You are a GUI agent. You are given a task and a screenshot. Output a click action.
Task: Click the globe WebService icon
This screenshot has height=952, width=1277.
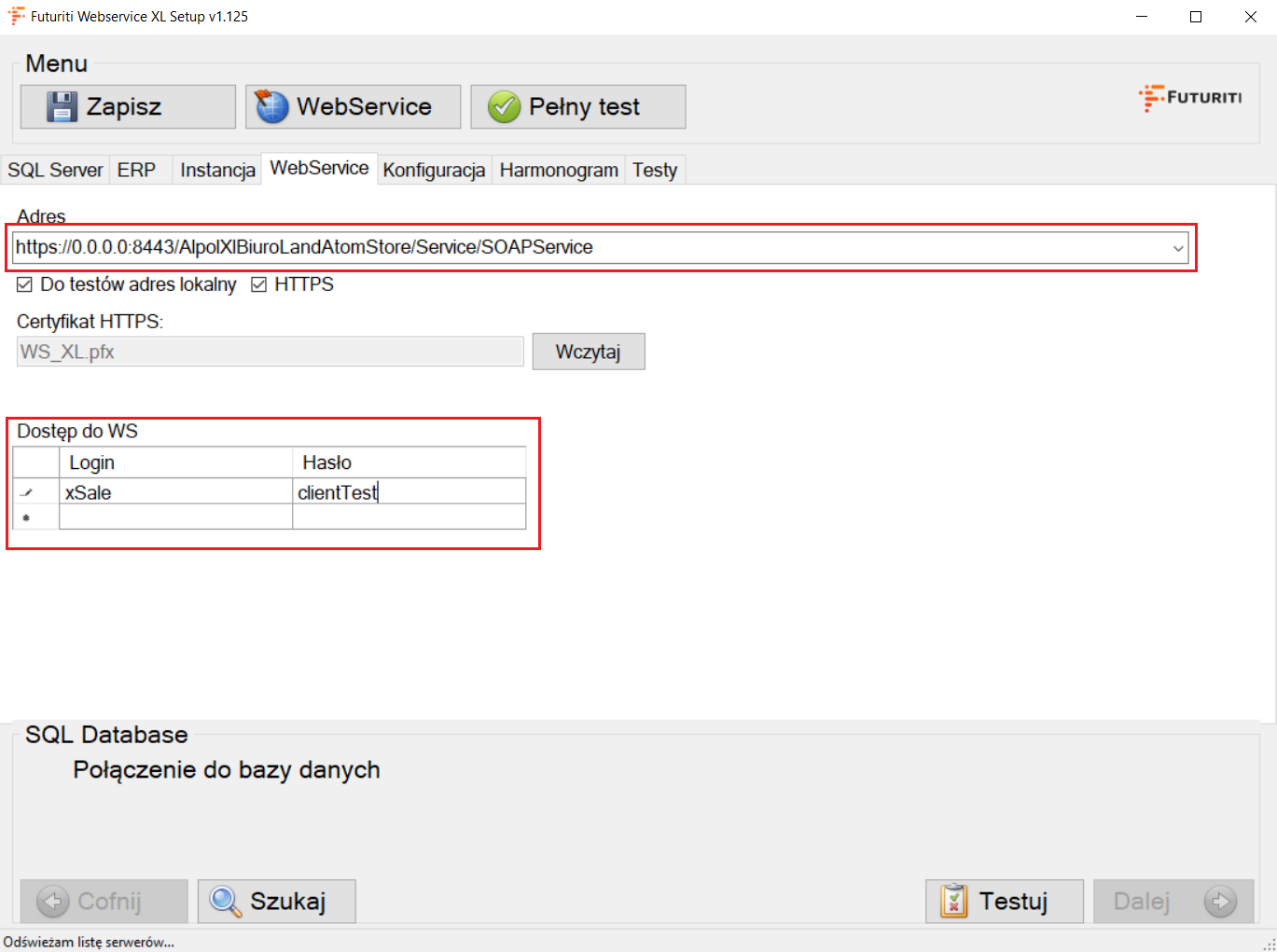tap(272, 107)
